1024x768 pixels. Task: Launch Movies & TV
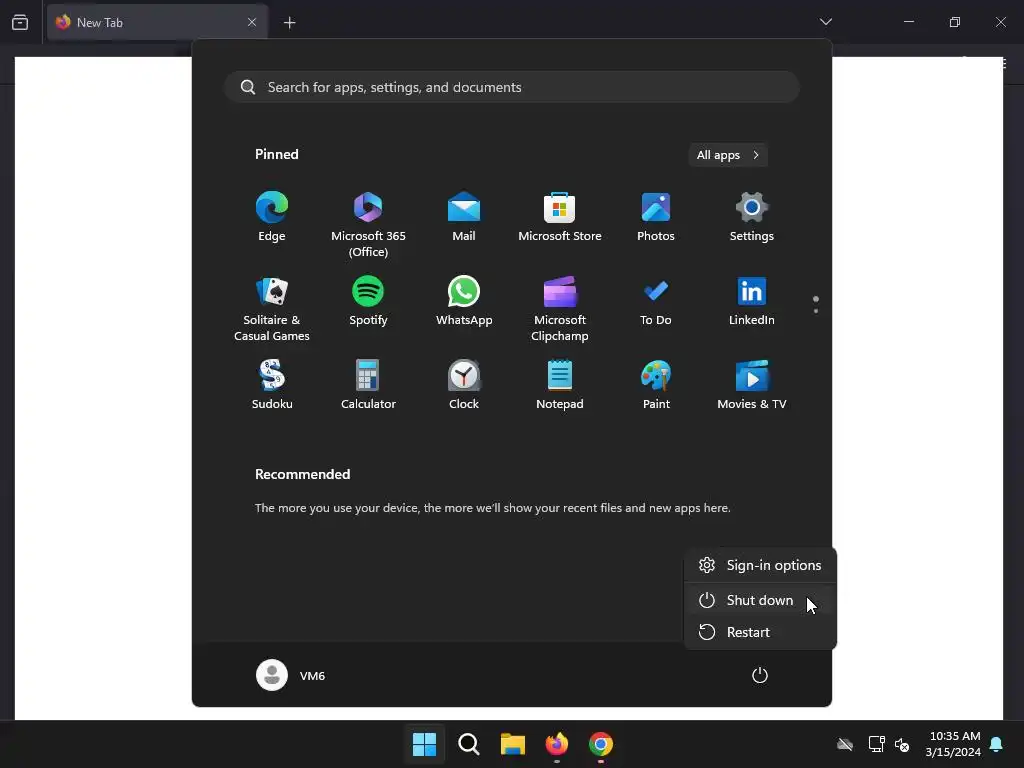[752, 385]
